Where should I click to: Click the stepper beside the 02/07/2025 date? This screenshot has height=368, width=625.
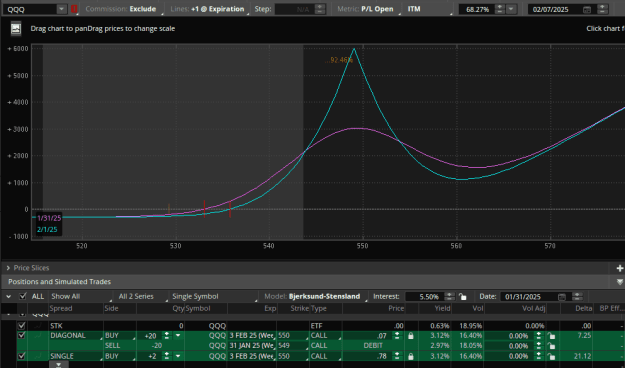coord(603,9)
